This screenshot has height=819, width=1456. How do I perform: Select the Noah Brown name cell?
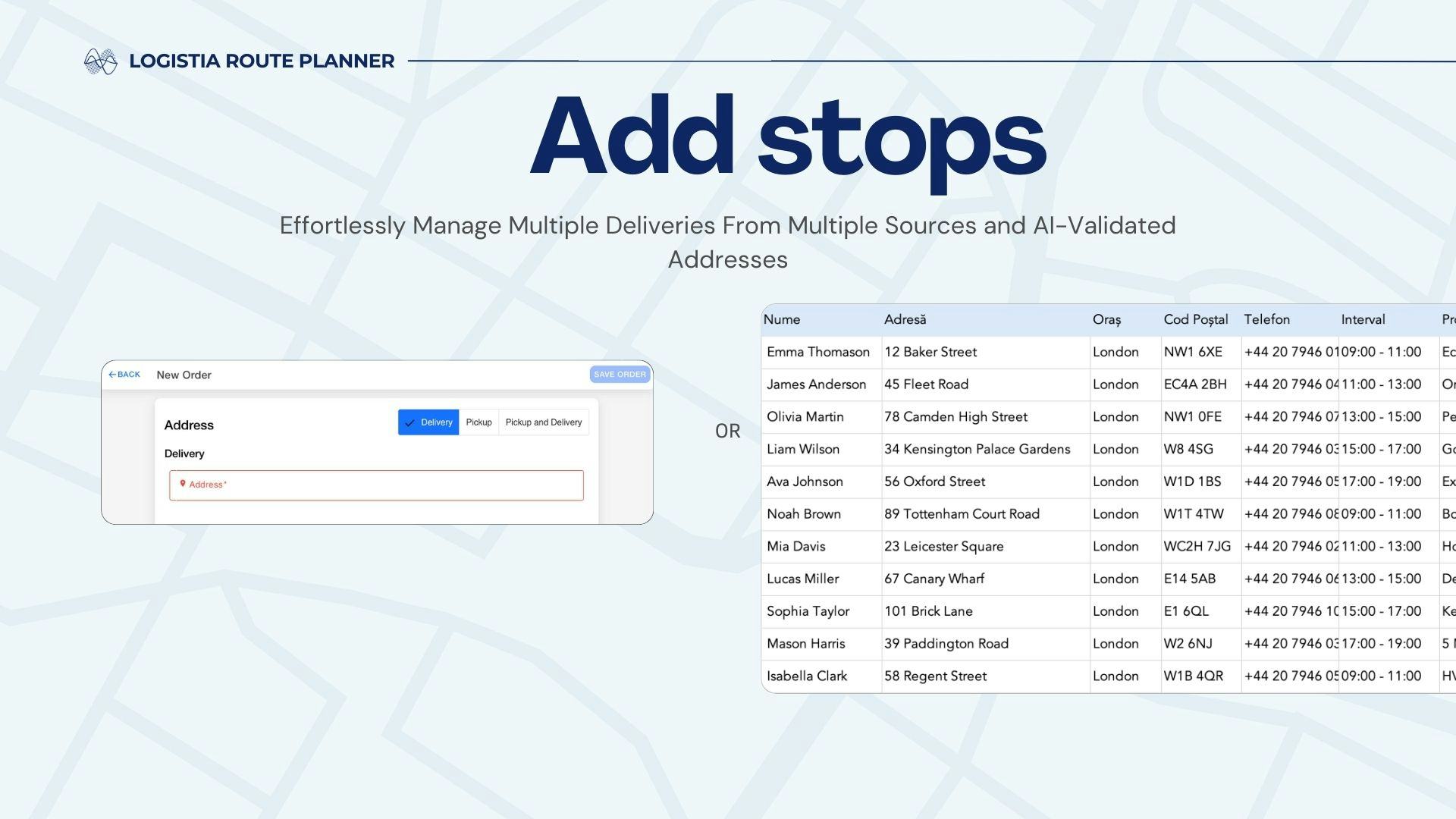click(821, 514)
